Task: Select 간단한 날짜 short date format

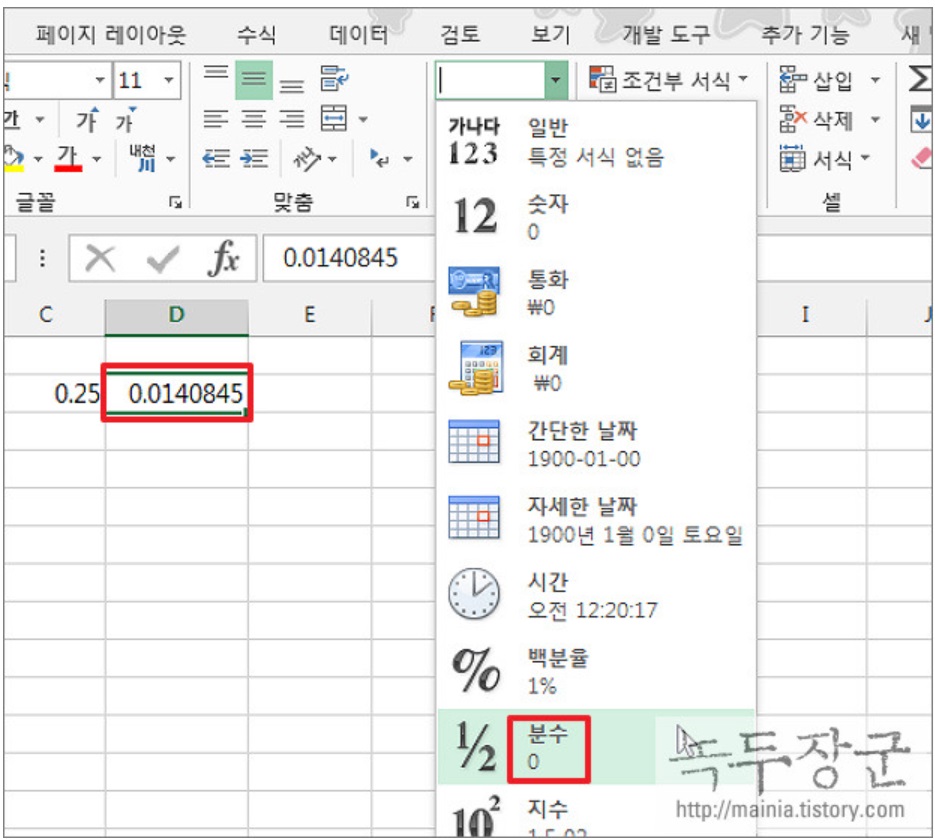Action: coord(596,444)
